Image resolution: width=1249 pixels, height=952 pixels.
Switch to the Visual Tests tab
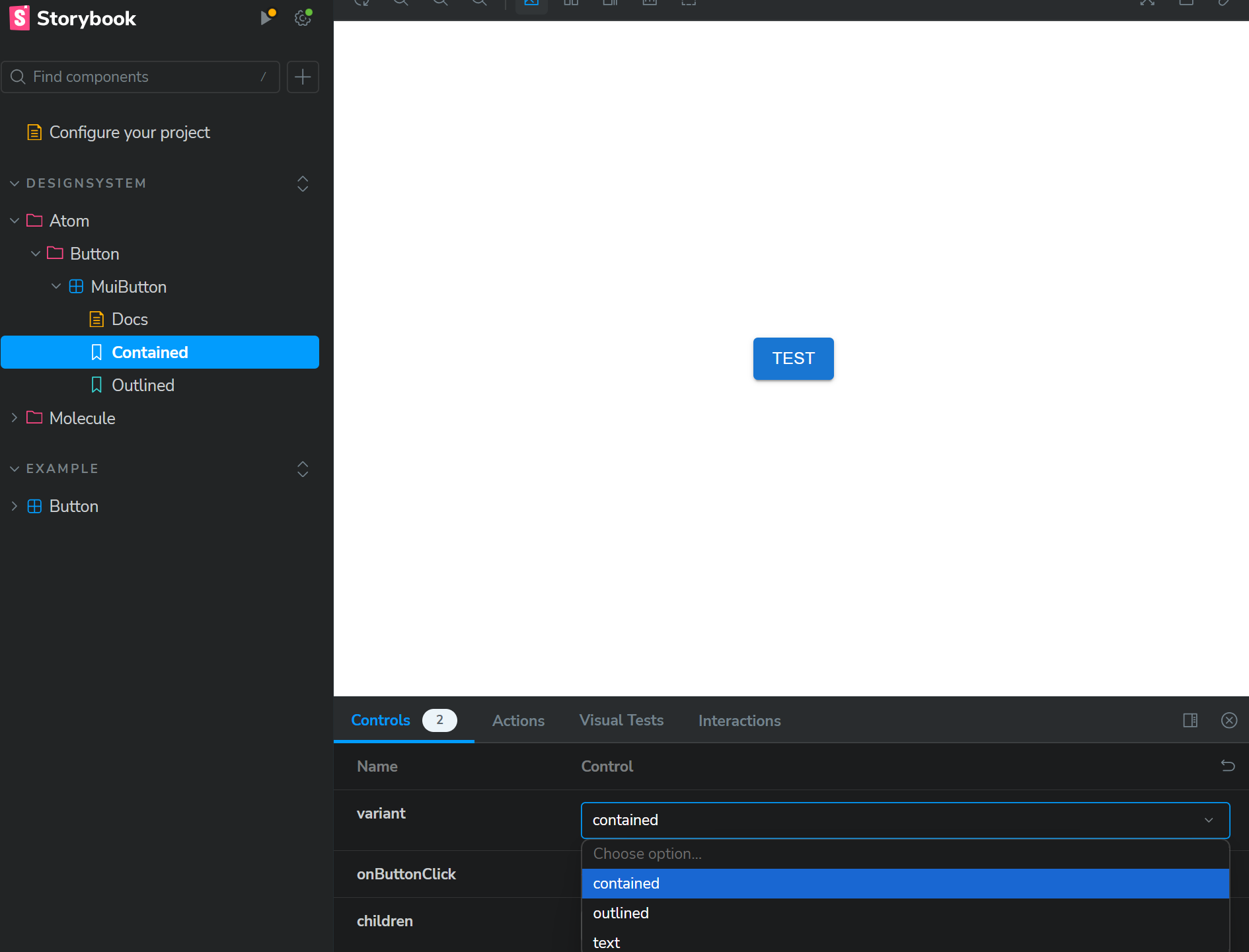coord(622,720)
